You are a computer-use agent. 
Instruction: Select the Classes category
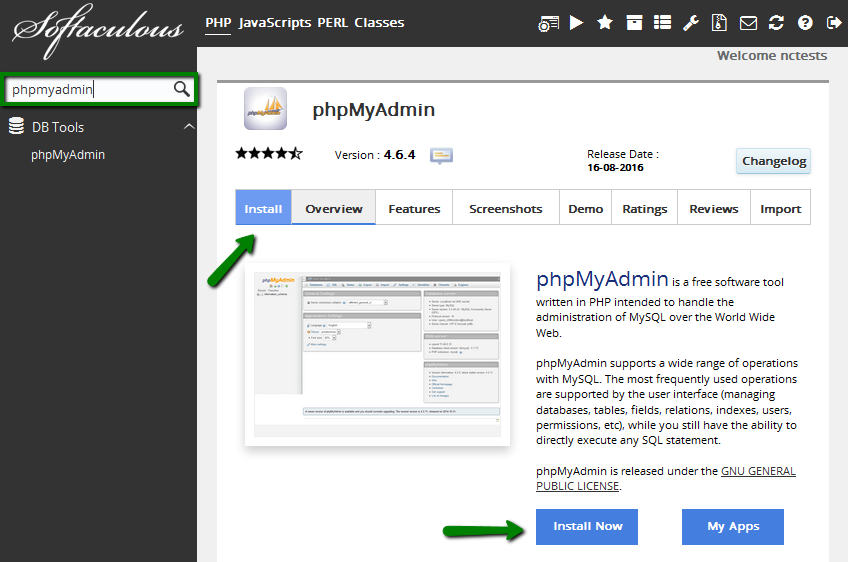pos(379,23)
